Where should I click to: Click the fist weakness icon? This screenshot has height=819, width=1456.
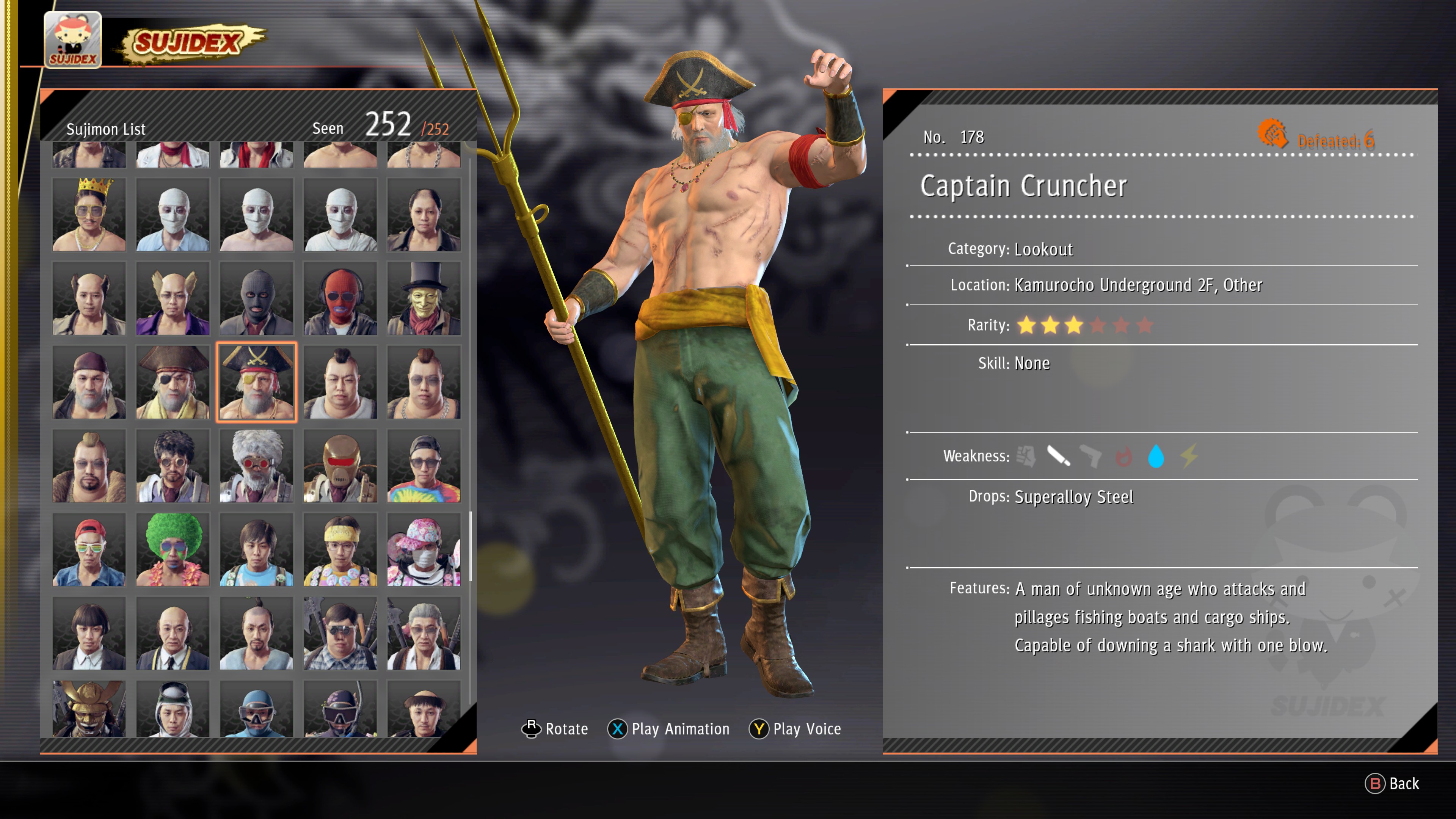1026,456
